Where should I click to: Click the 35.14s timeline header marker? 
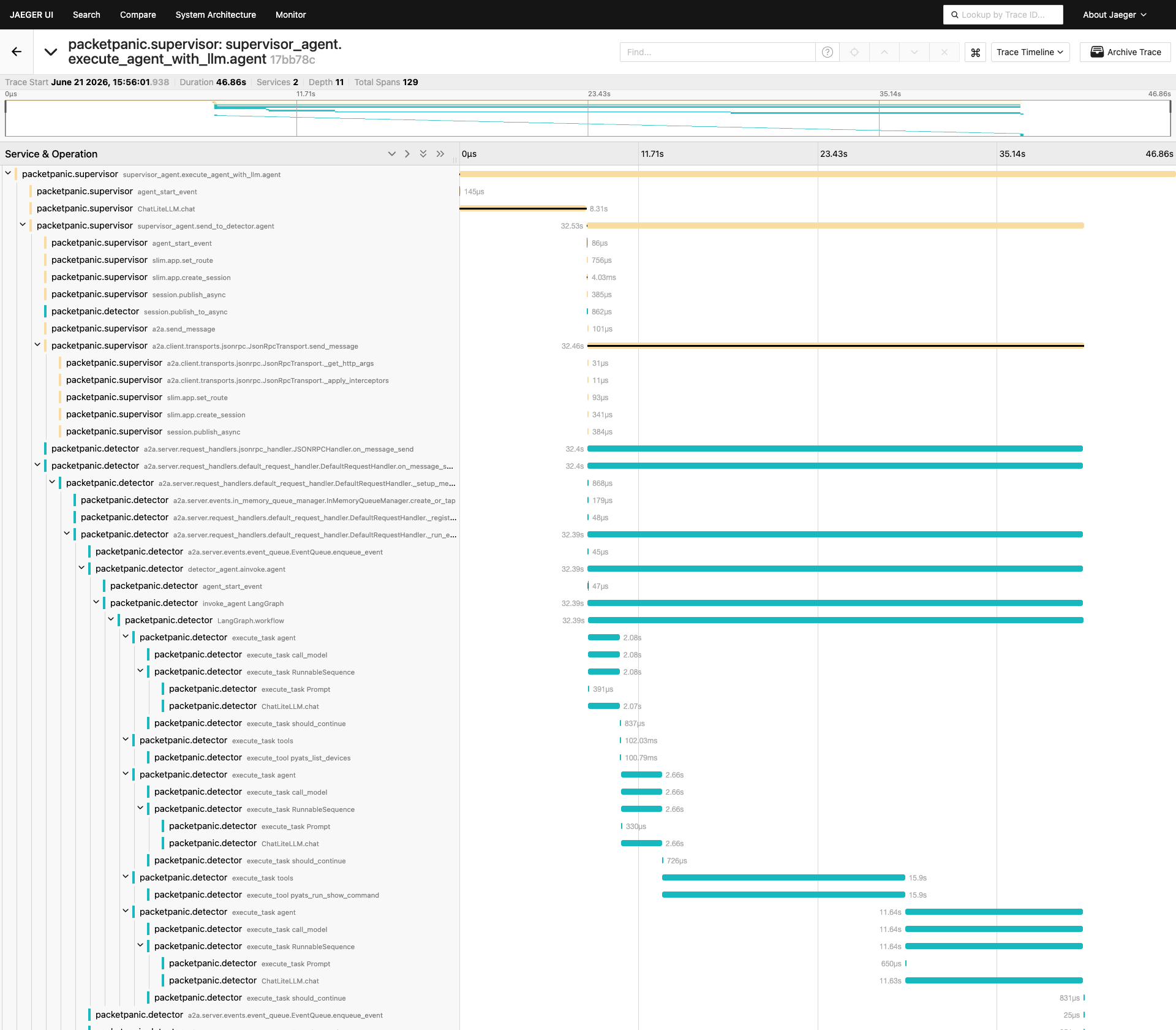pos(1012,154)
